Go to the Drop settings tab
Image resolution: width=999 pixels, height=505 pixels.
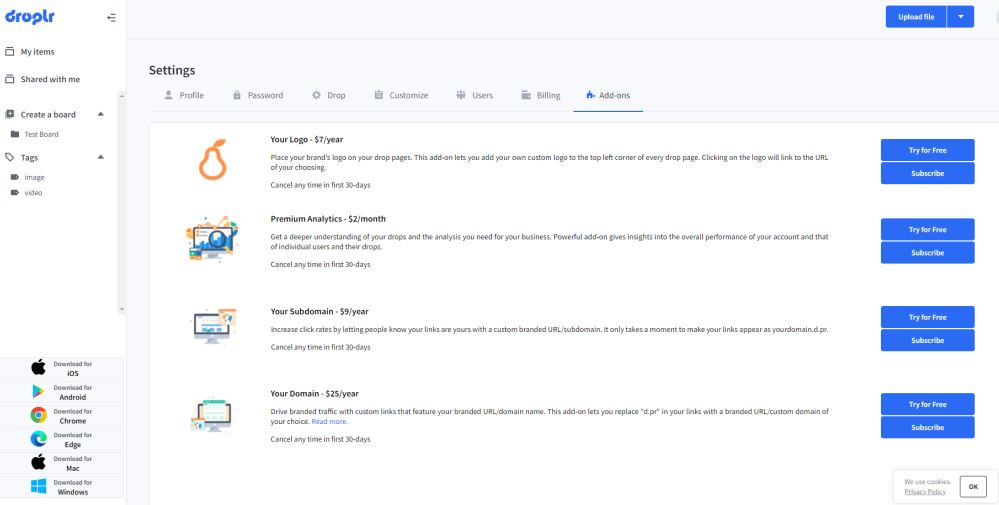point(329,95)
